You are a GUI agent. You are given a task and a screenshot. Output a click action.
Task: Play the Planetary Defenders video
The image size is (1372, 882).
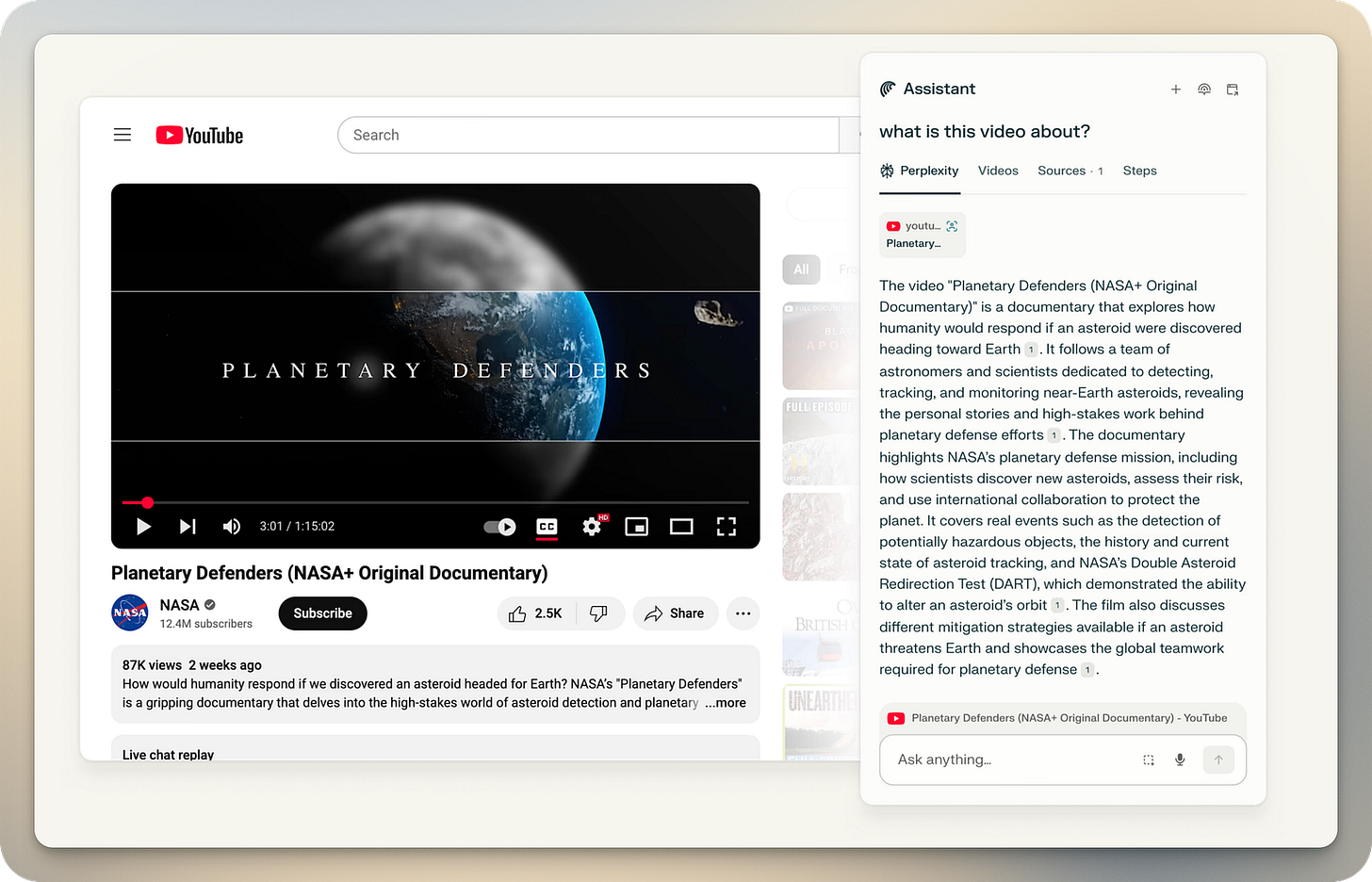143,526
